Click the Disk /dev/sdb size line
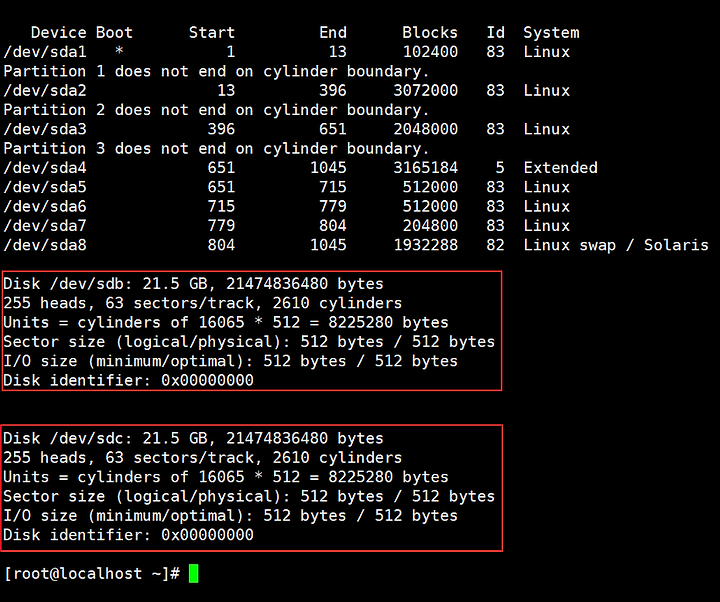The width and height of the screenshot is (720, 602). [193, 284]
